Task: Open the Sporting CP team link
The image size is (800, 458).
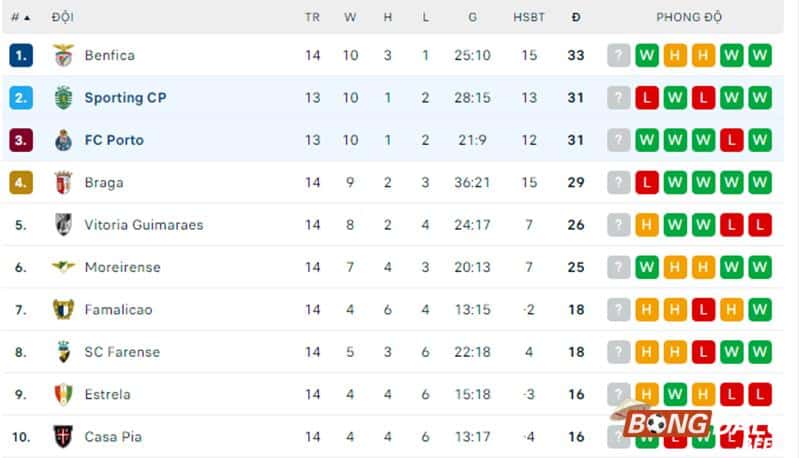Action: tap(125, 98)
